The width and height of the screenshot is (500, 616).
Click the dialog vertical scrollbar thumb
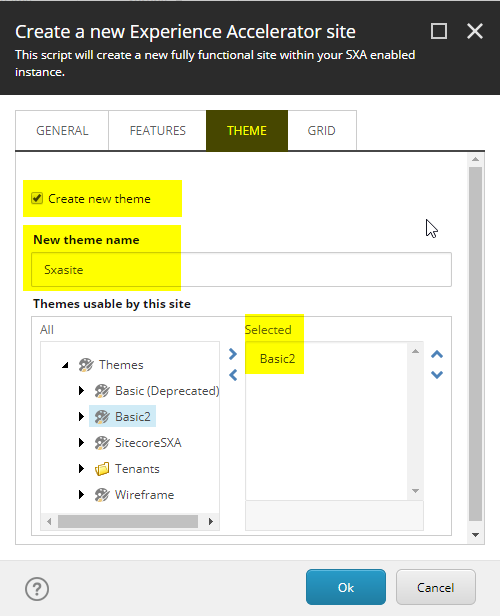(475, 344)
